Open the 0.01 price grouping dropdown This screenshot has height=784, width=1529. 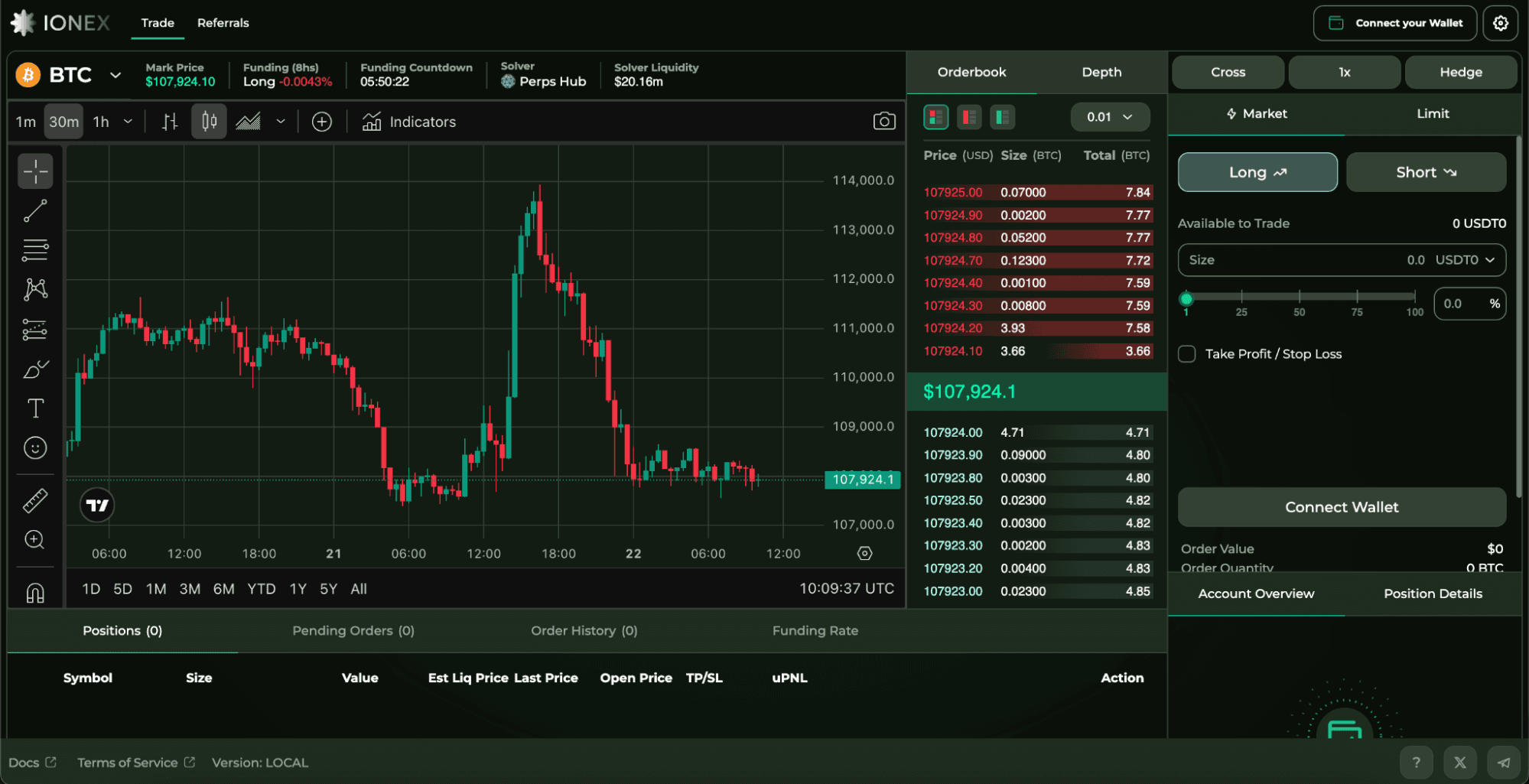pyautogui.click(x=1110, y=117)
